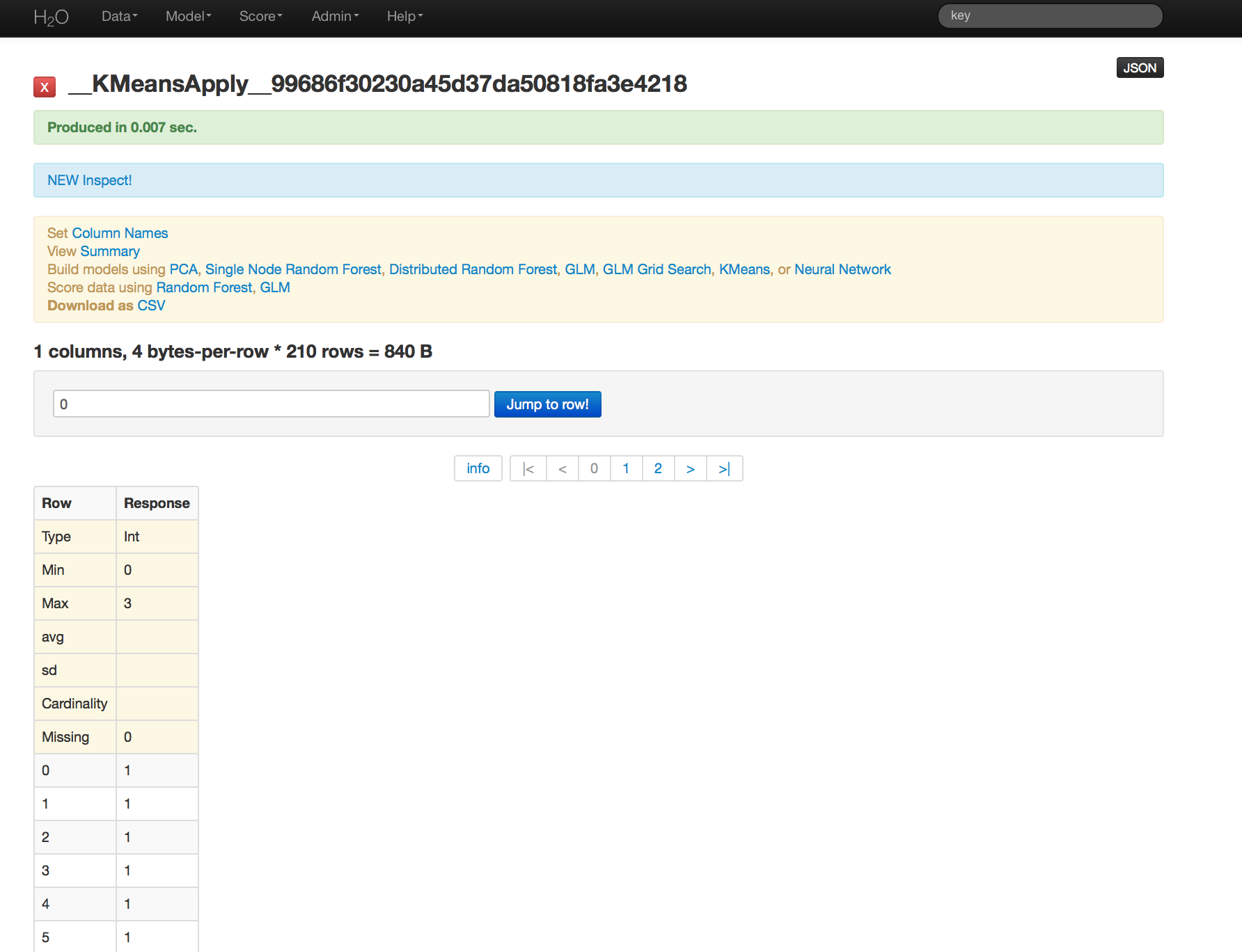Download the data as CSV
Viewport: 1242px width, 952px height.
click(x=151, y=306)
